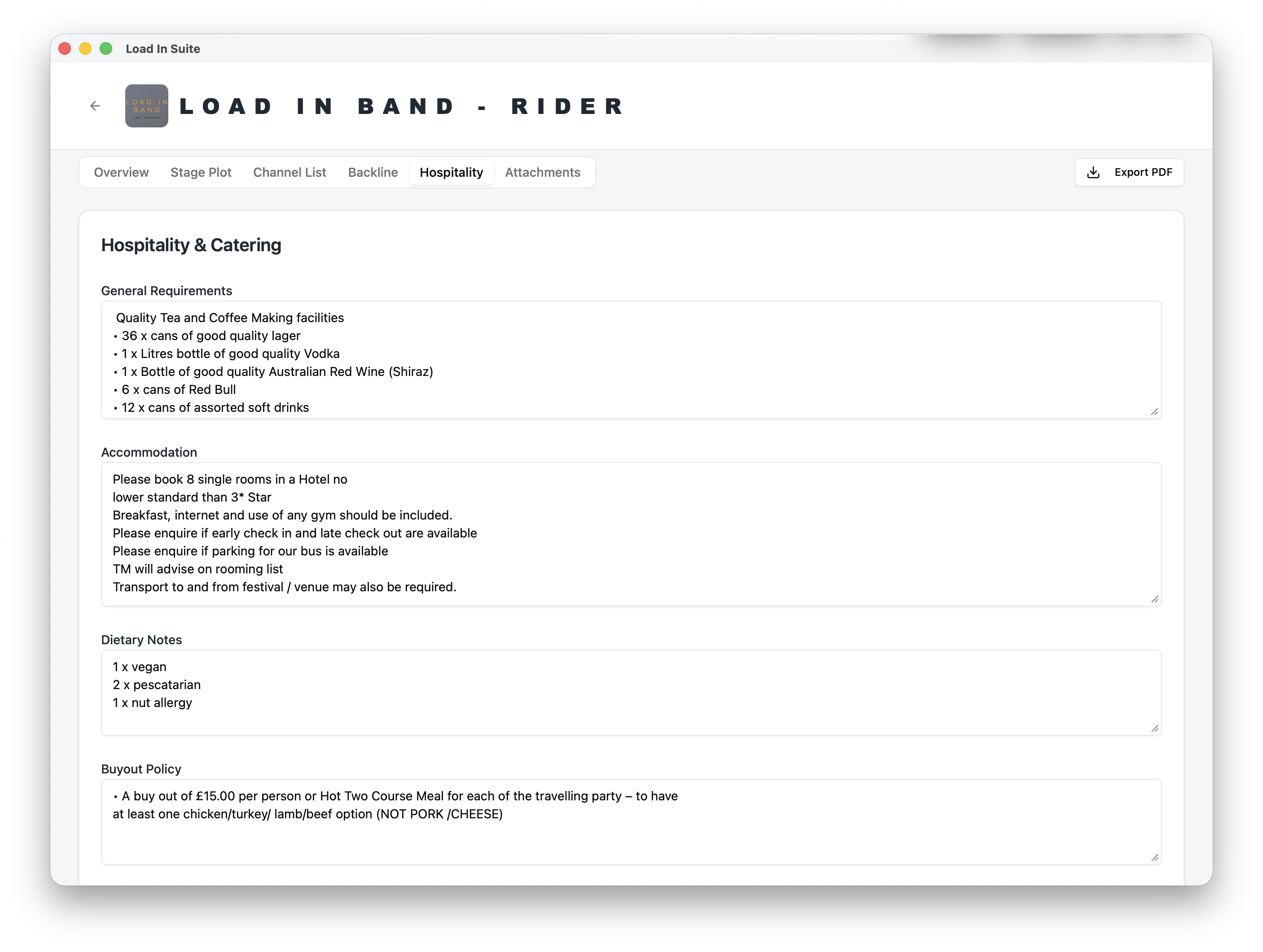This screenshot has width=1263, height=952.
Task: Click the '36 x cans of good quality lager' line
Action: point(207,336)
